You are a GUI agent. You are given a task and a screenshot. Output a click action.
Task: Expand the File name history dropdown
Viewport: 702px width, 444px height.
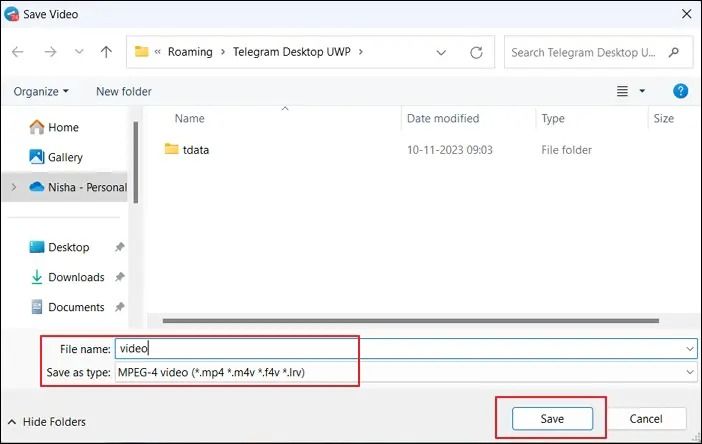coord(690,348)
